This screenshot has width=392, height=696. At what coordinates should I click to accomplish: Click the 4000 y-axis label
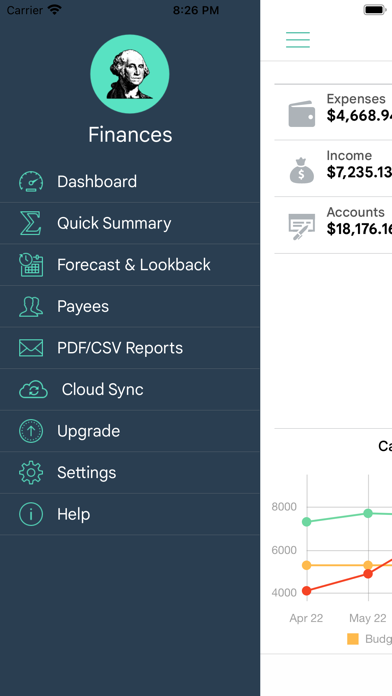pos(284,593)
